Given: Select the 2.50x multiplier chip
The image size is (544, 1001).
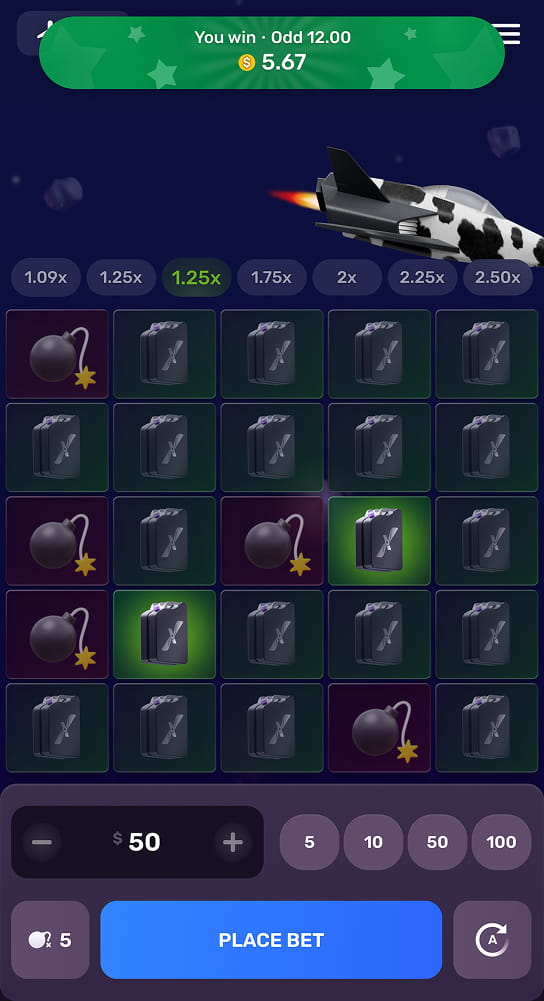Looking at the screenshot, I should pyautogui.click(x=497, y=278).
